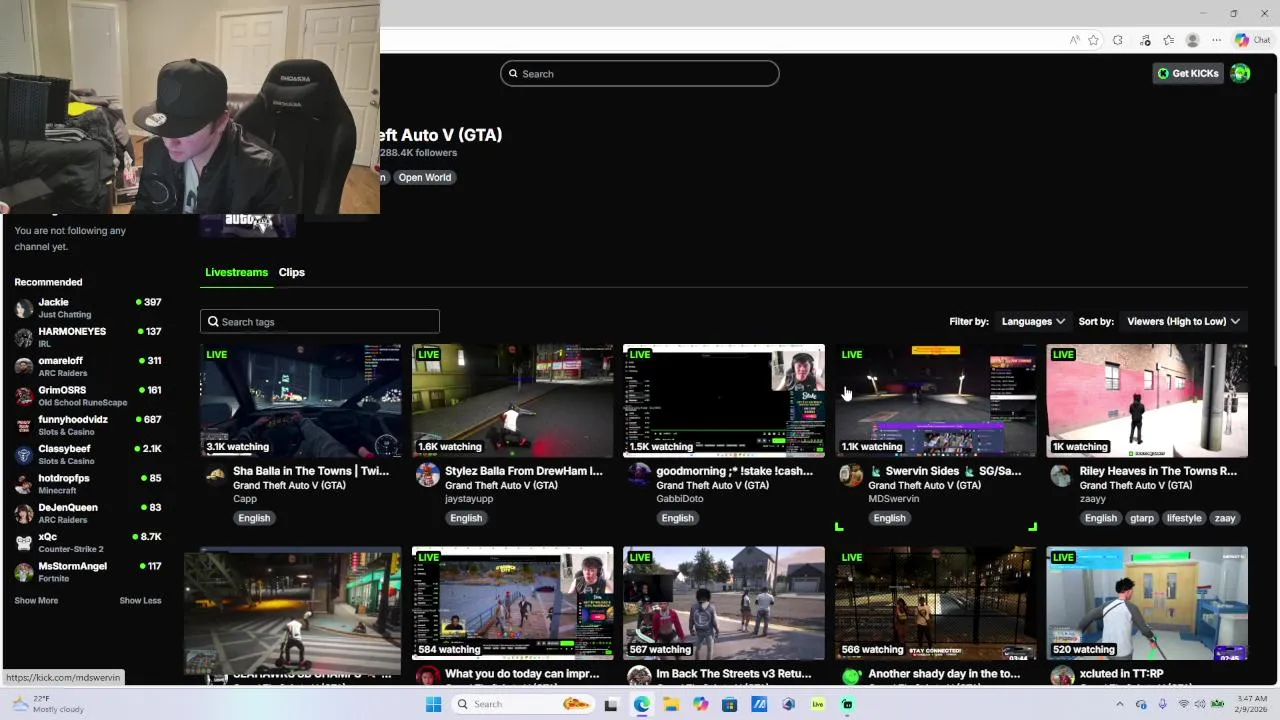Click MsStormAngel channel avatar
Screen dimensions: 1280x720
pyautogui.click(x=24, y=572)
